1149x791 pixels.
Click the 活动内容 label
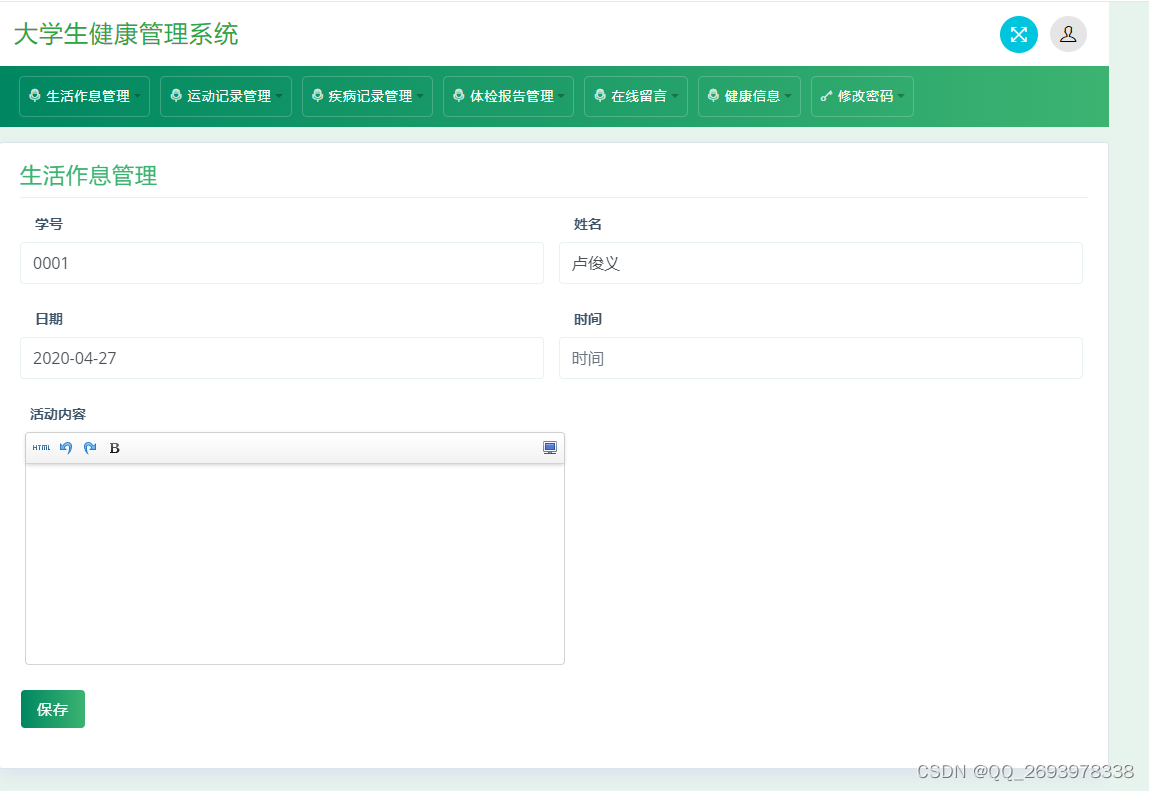tap(58, 414)
